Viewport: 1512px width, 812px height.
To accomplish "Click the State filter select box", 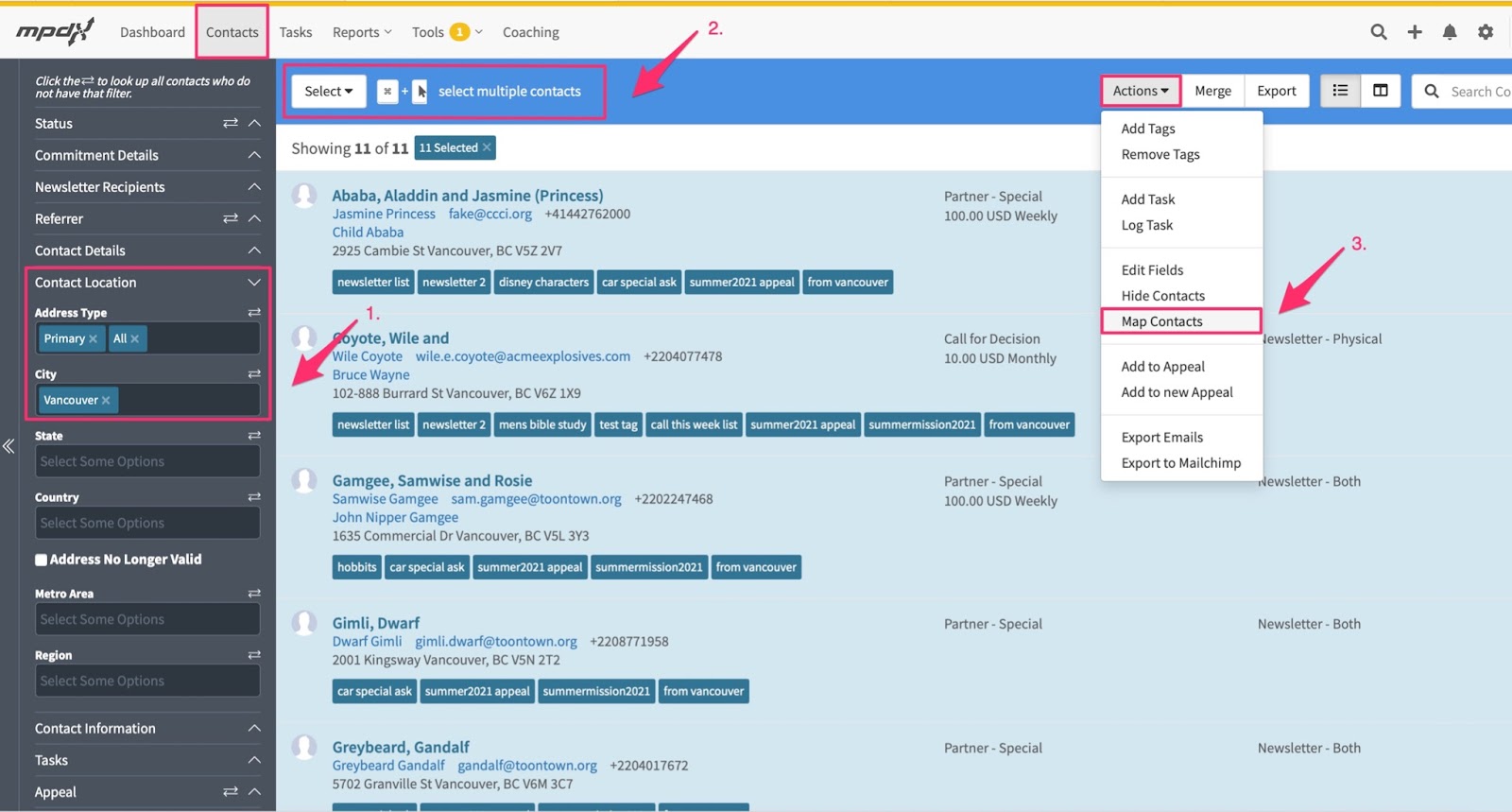I will pyautogui.click(x=147, y=461).
